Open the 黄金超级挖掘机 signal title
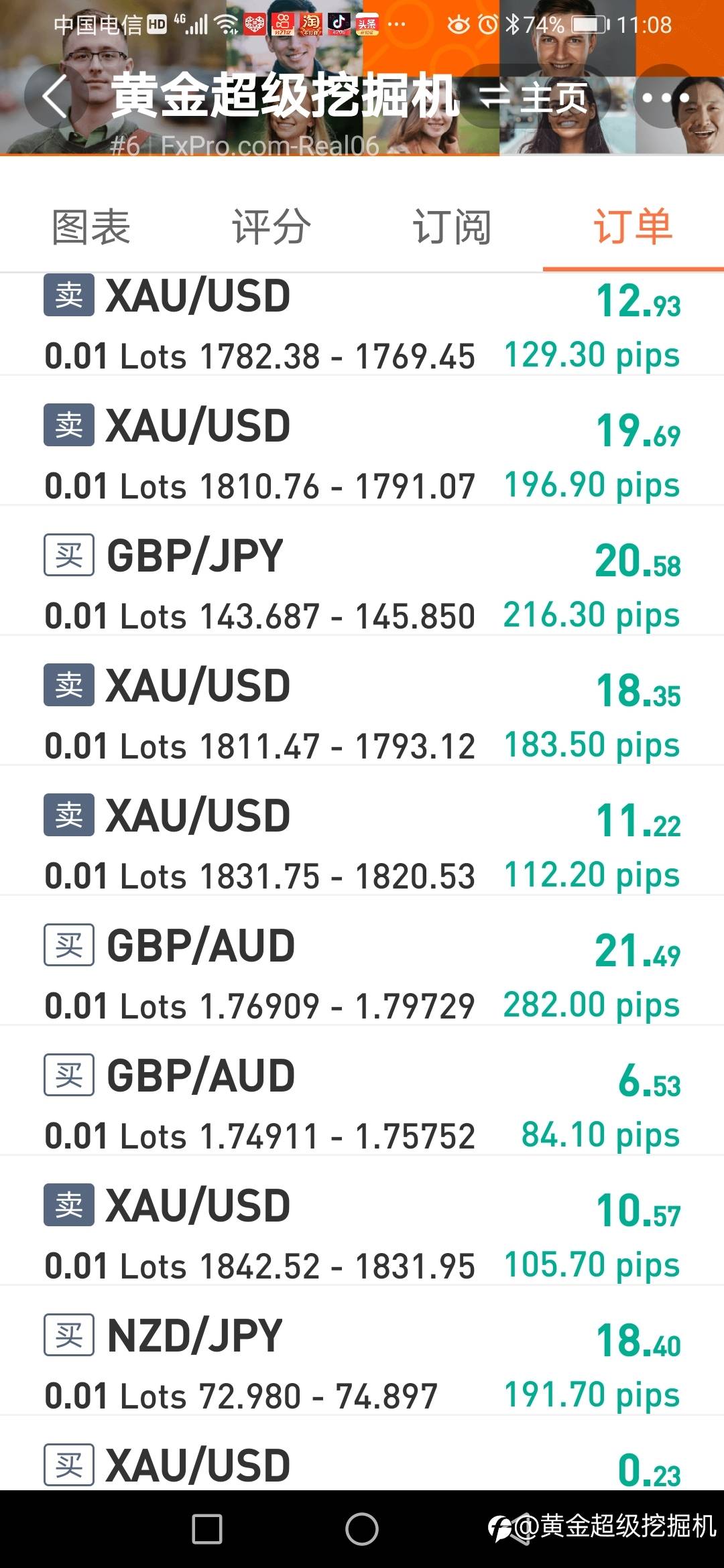The width and height of the screenshot is (724, 1568). pyautogui.click(x=286, y=96)
